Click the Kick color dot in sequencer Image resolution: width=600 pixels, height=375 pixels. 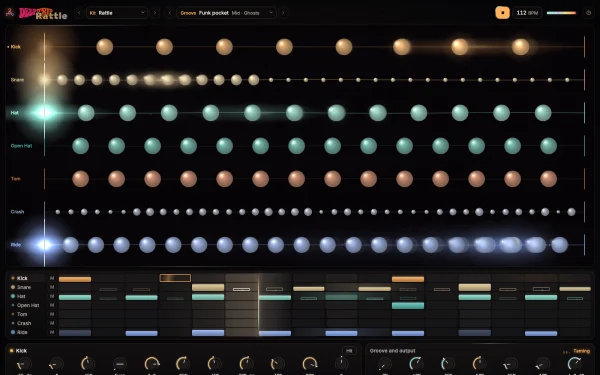click(x=13, y=278)
